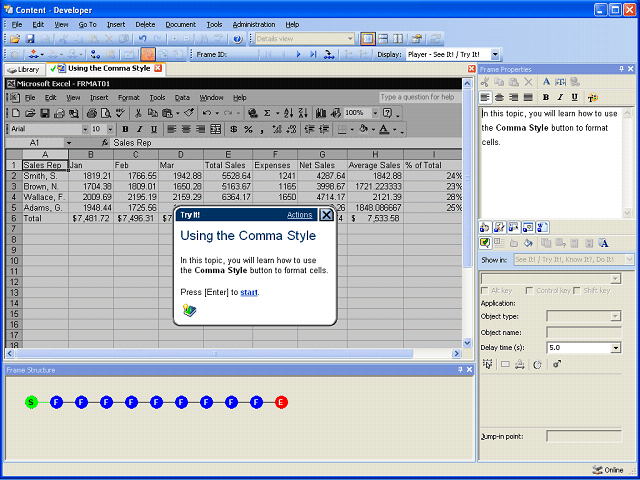The height and width of the screenshot is (480, 640).
Task: Click the start link in Try It bubble
Action: [249, 292]
